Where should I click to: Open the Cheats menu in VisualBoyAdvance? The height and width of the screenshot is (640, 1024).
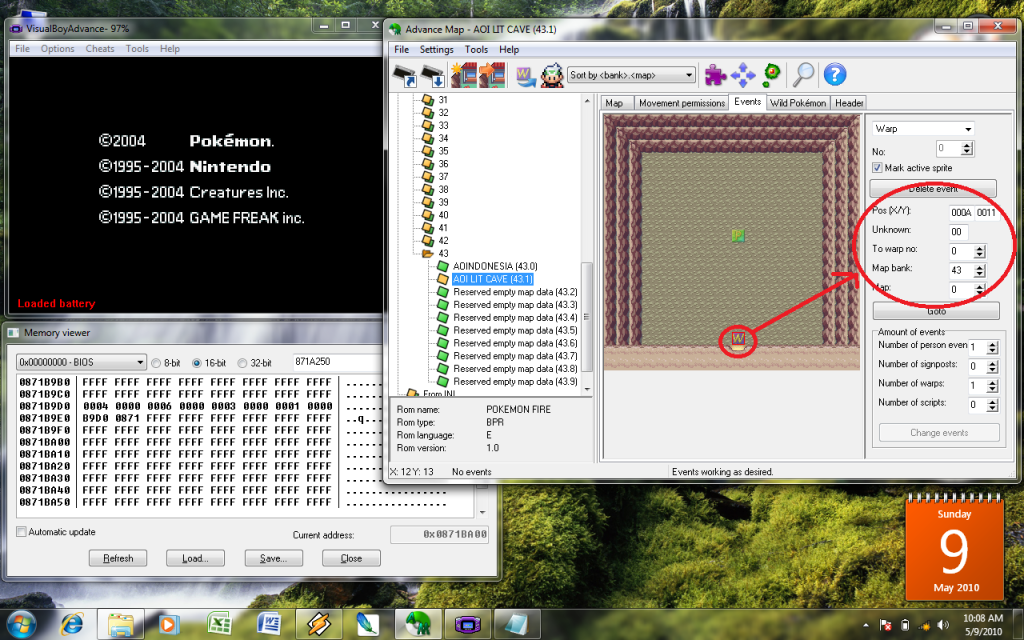tap(99, 49)
